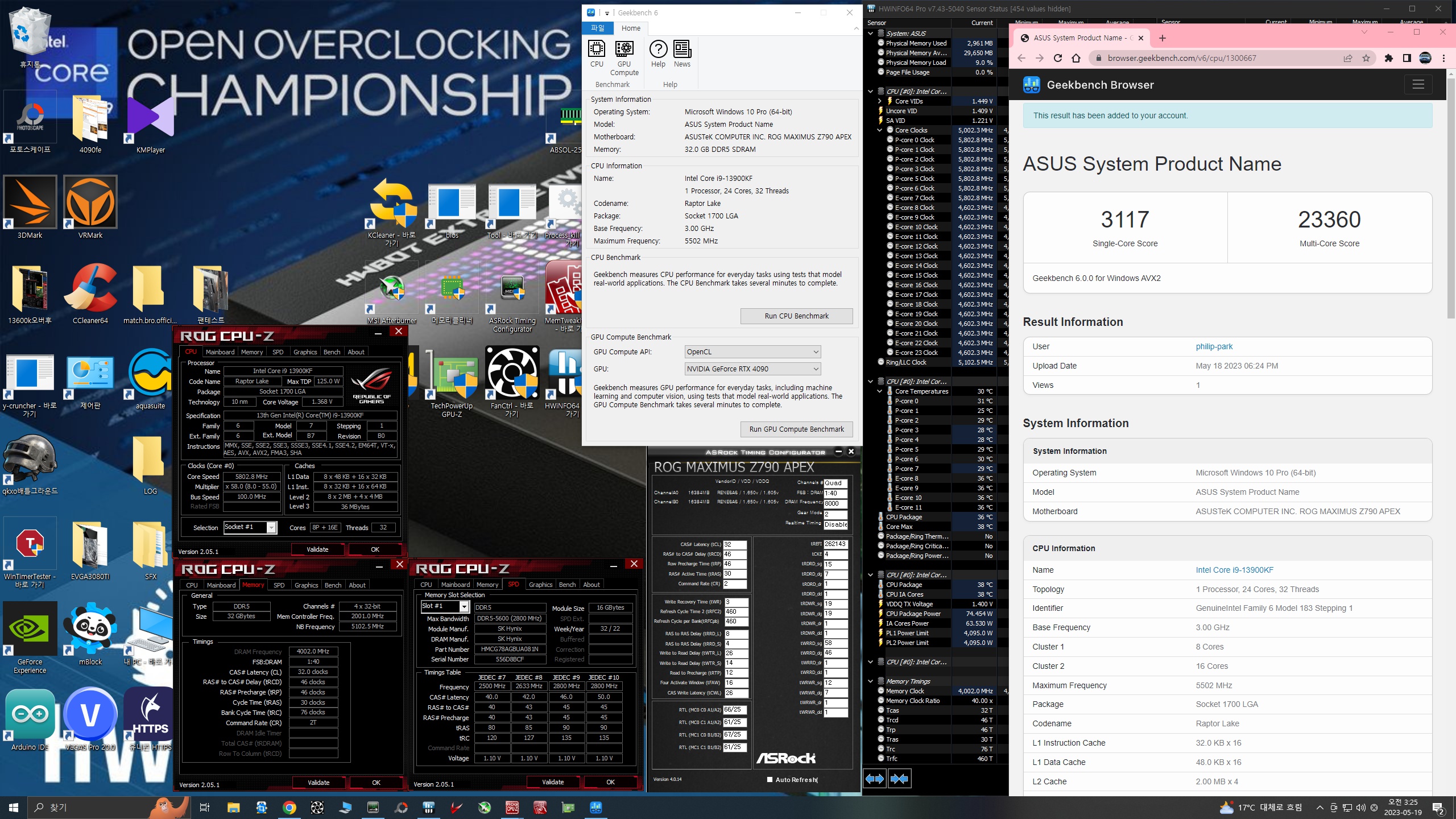
Task: Open Slot #1 dropdown in CPU-Z SPD
Action: [445, 606]
